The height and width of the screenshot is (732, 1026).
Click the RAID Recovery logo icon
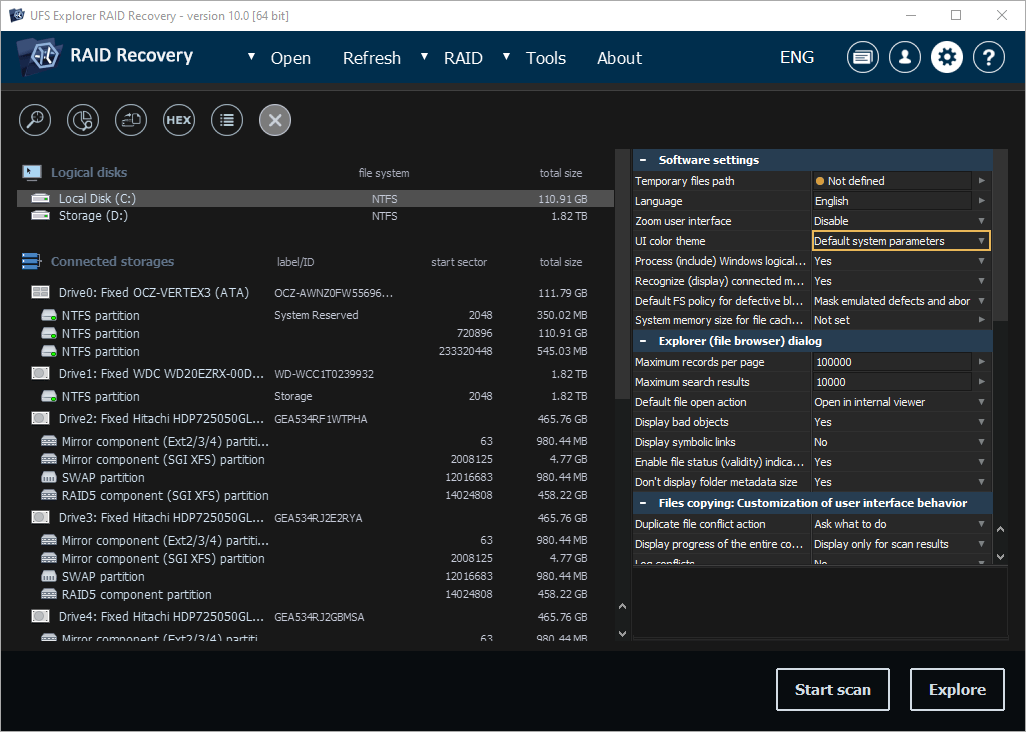(40, 56)
